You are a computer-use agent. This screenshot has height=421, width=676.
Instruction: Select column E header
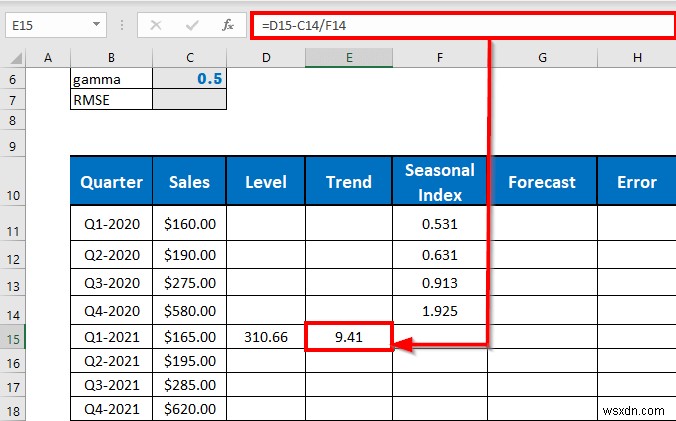tap(349, 57)
